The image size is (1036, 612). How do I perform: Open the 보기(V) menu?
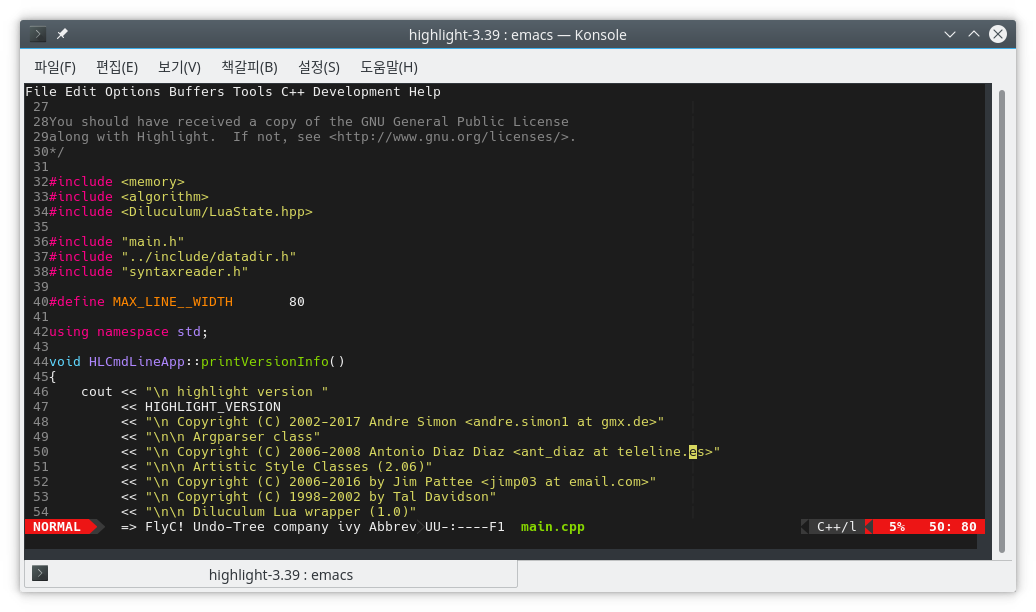click(179, 67)
